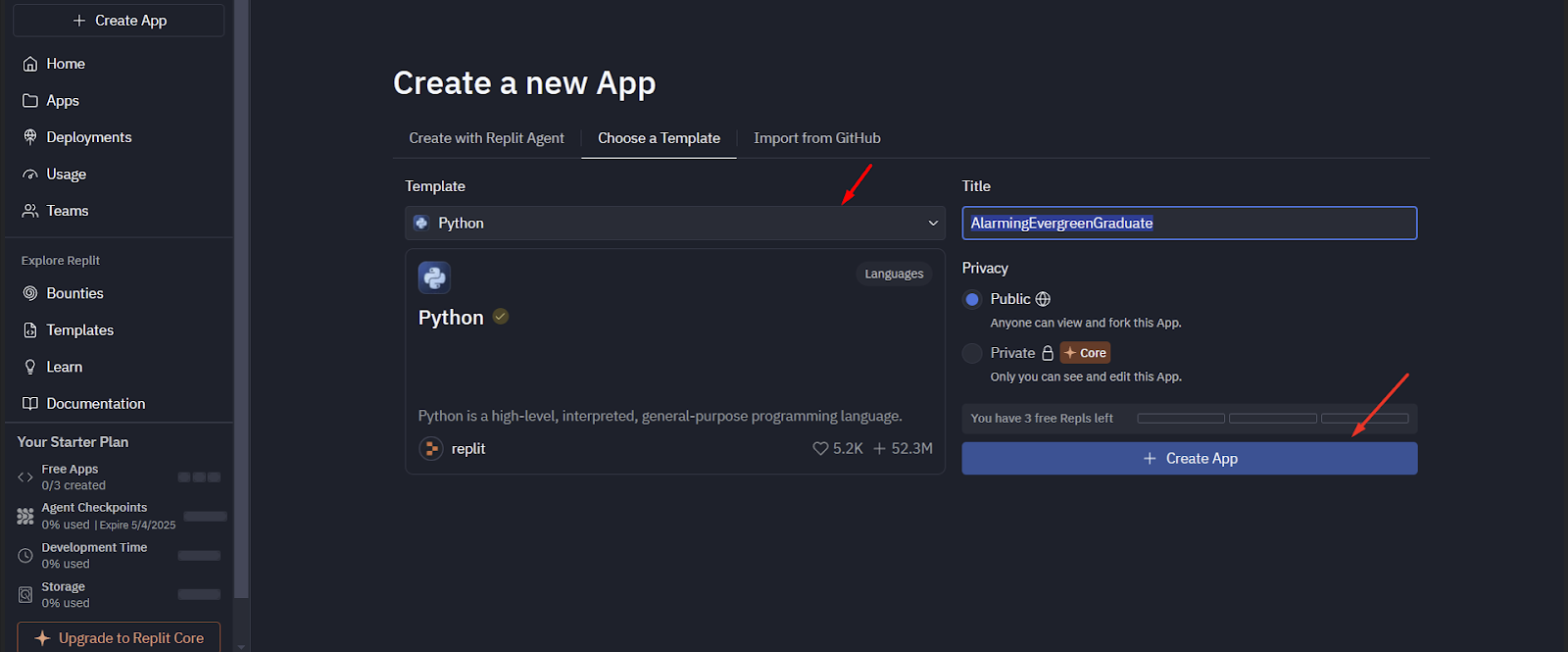Click the Python template card description

tap(661, 417)
